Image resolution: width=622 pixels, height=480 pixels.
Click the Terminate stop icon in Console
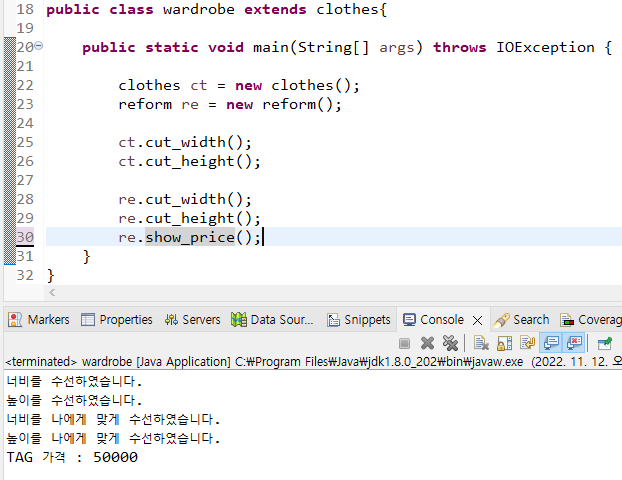click(x=404, y=343)
